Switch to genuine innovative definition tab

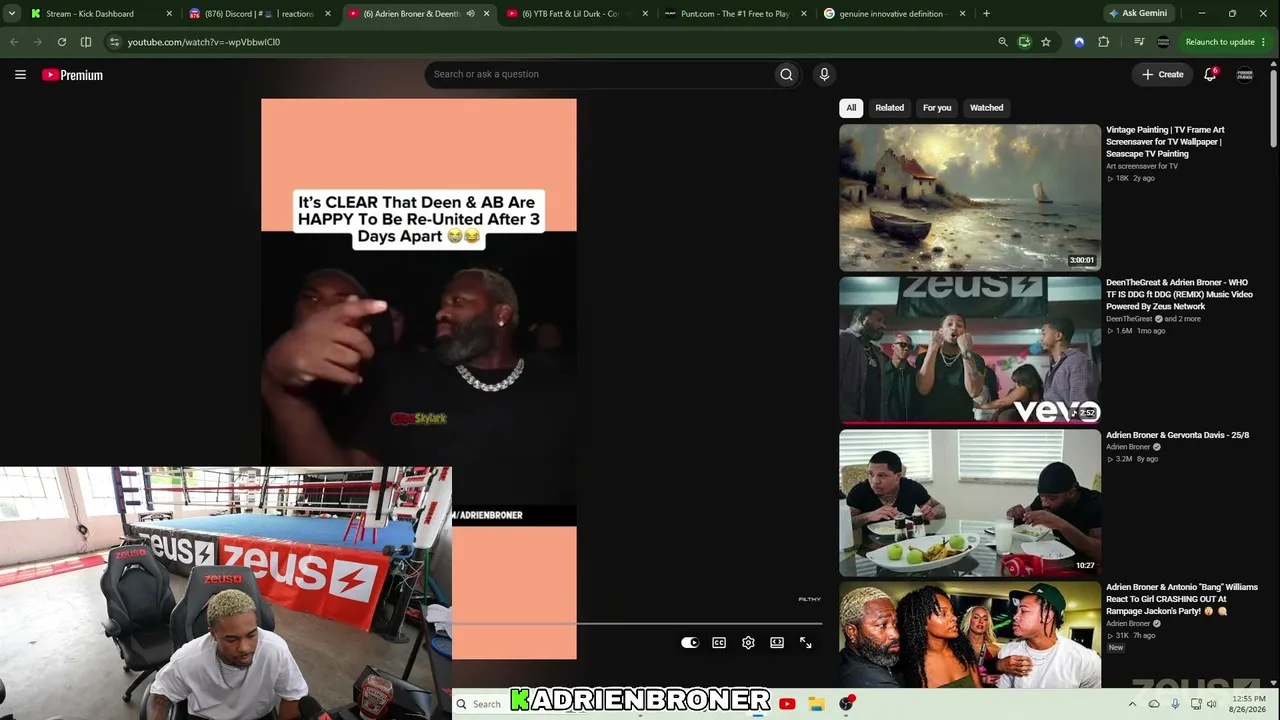(894, 14)
